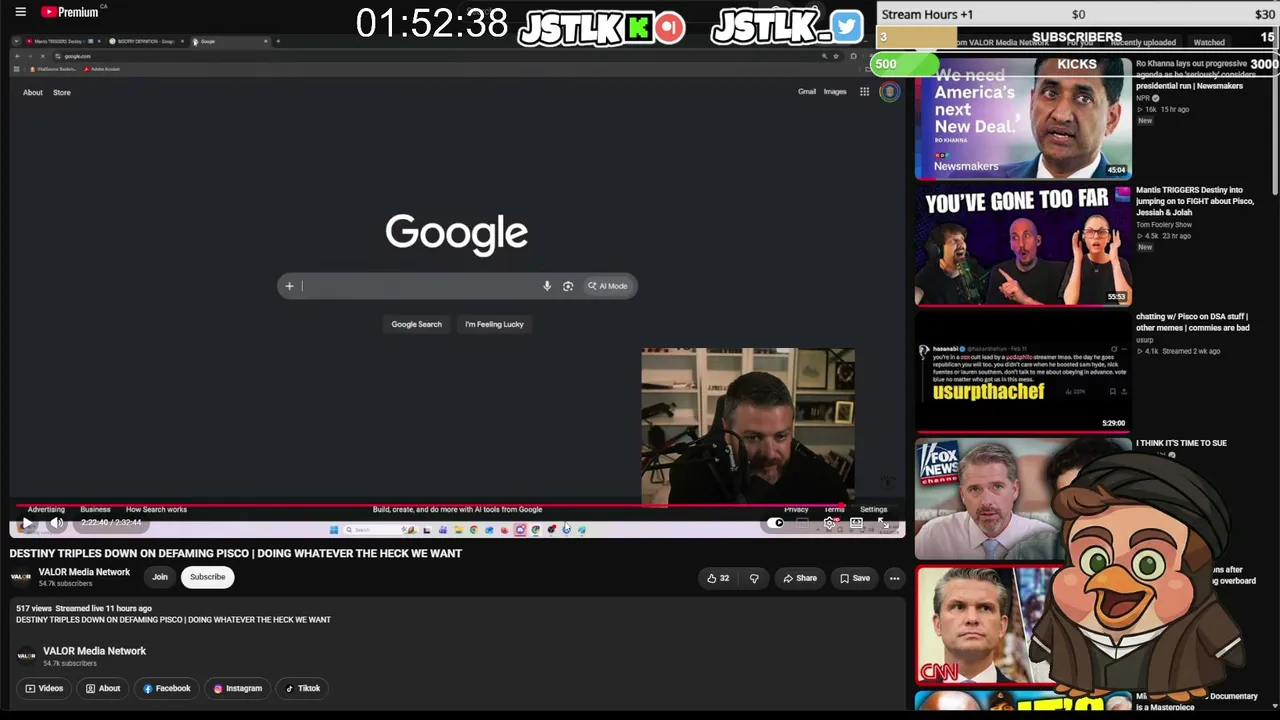1280x720 pixels.
Task: Open the YouTube guide hamburger menu
Action: (20, 12)
